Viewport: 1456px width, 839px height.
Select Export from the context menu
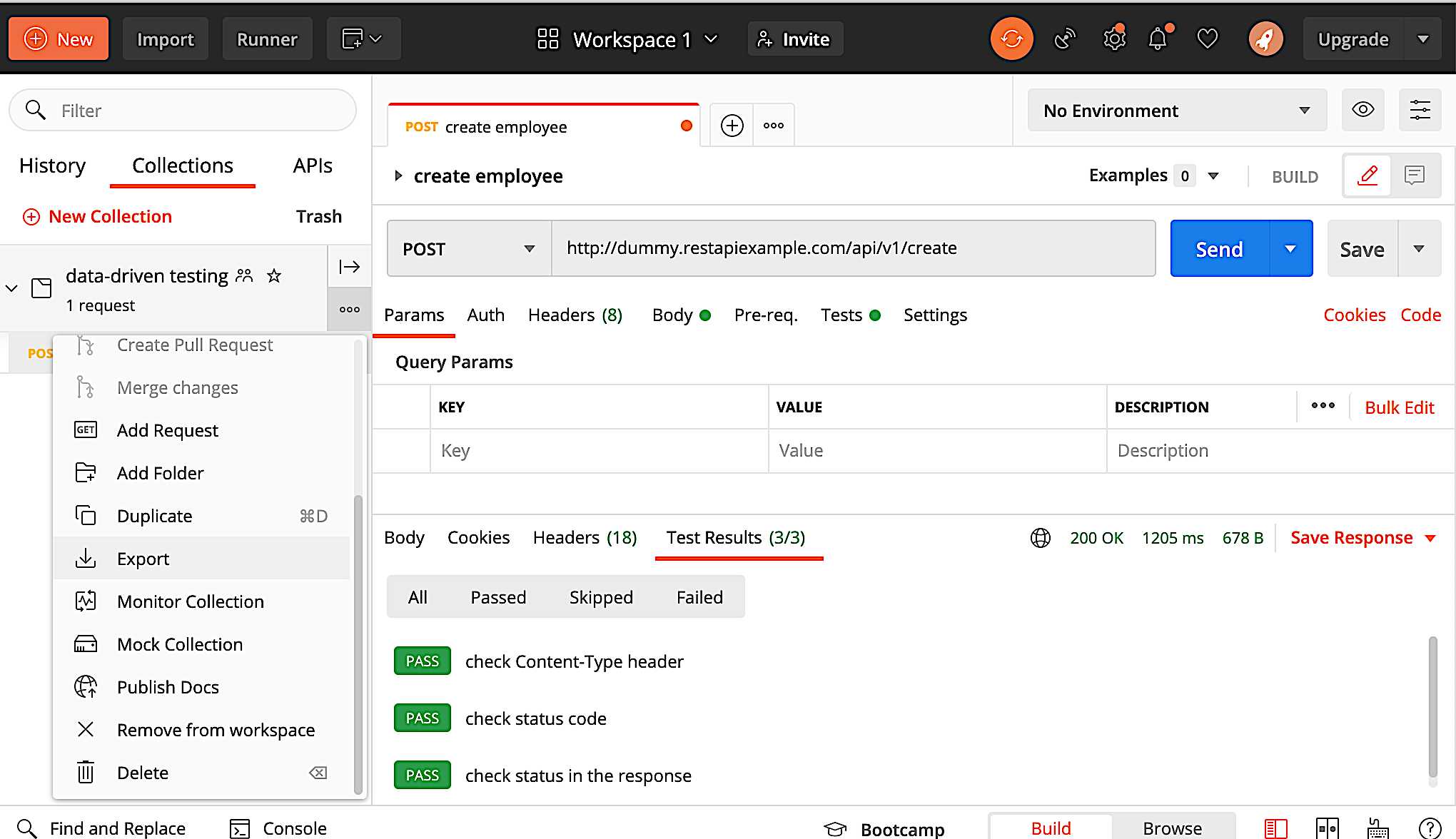pos(202,559)
